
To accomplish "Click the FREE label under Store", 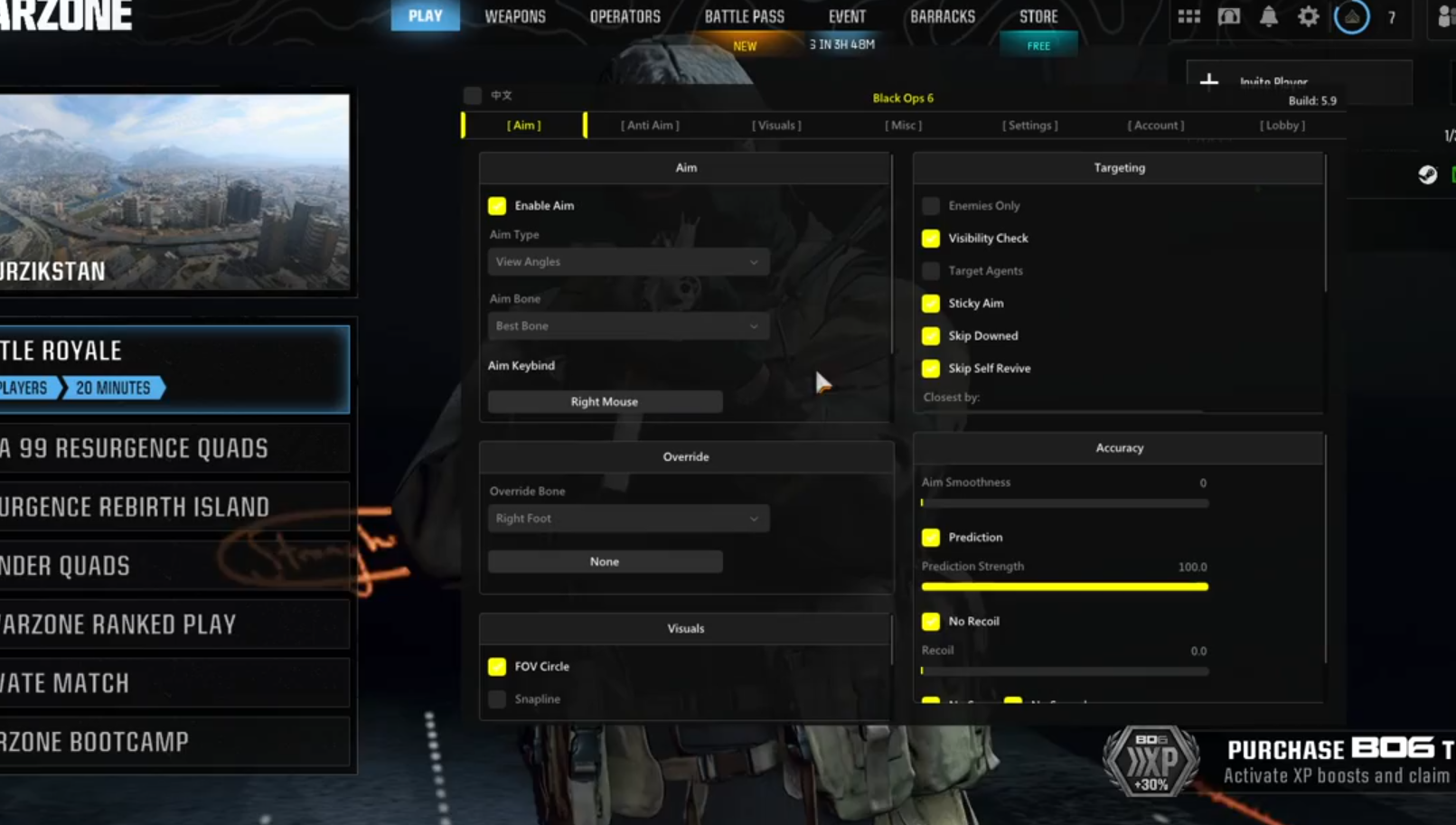I will click(x=1038, y=46).
